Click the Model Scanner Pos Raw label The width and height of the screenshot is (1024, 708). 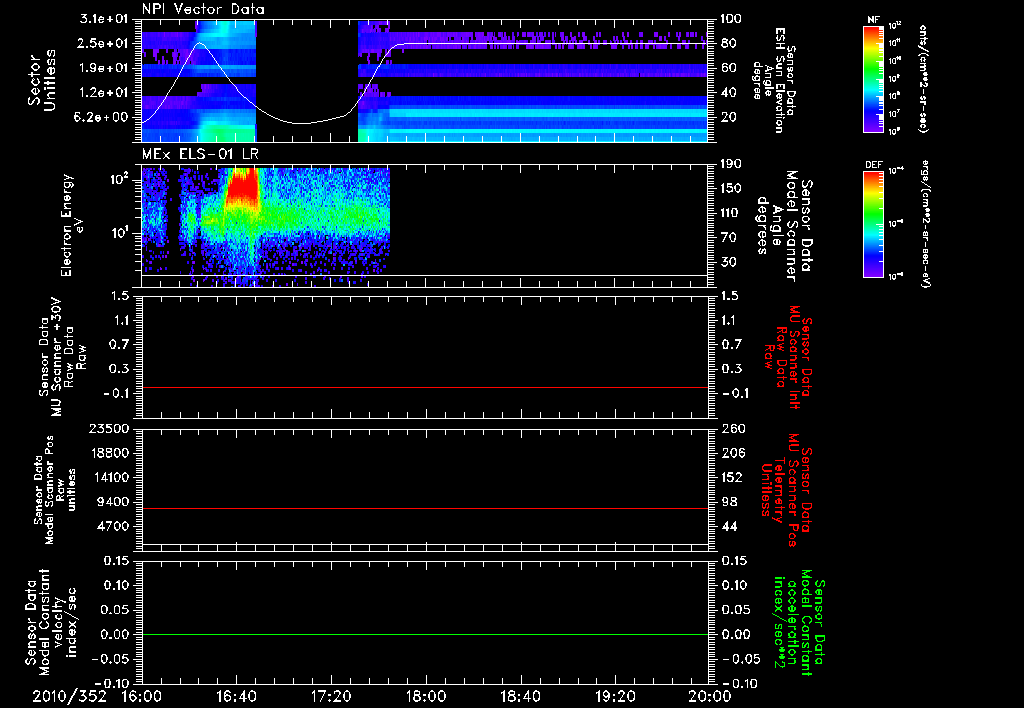tap(55, 490)
